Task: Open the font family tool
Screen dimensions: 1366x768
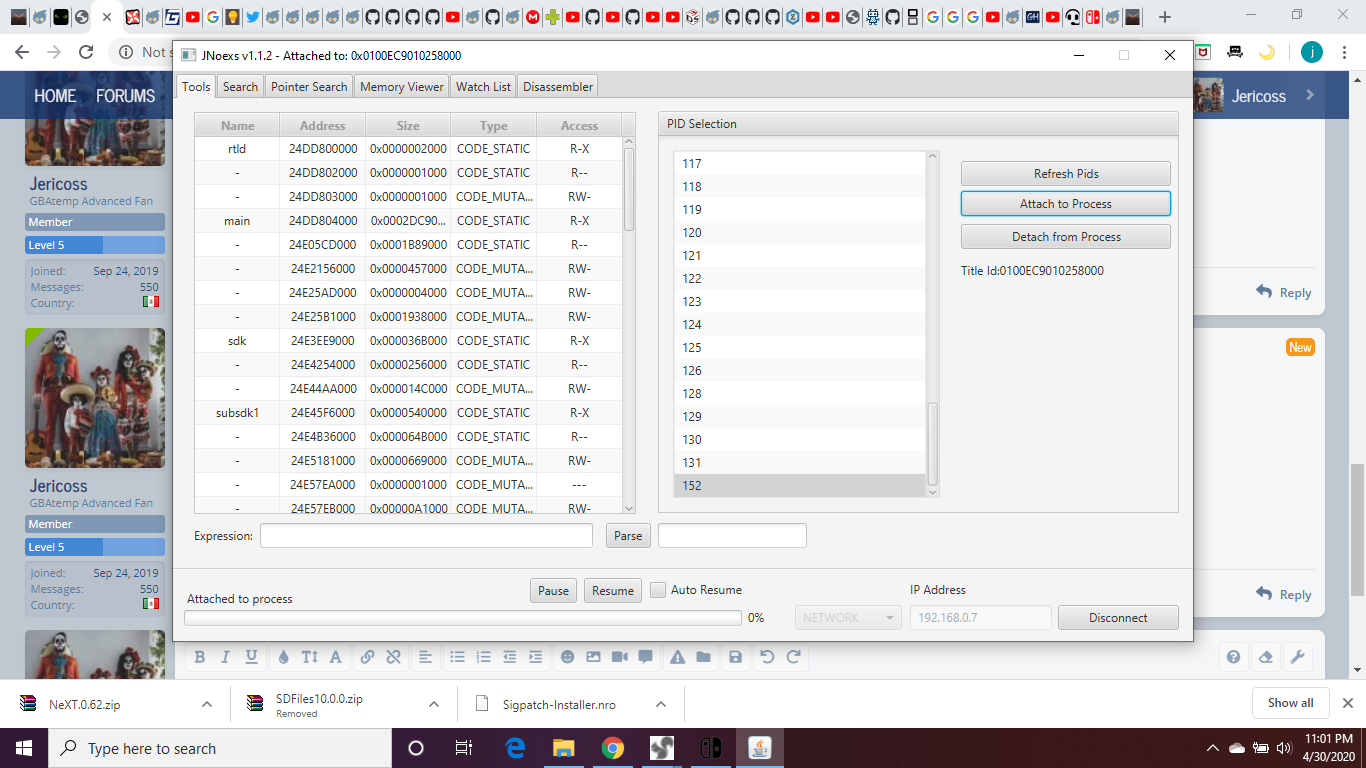Action: click(335, 657)
